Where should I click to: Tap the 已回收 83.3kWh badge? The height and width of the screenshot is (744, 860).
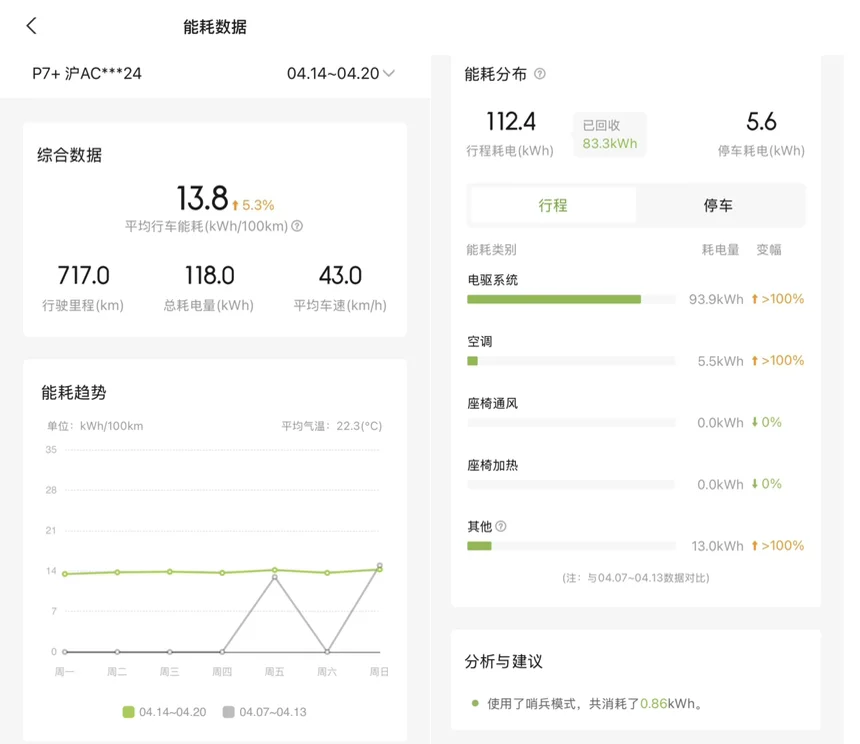pyautogui.click(x=610, y=135)
